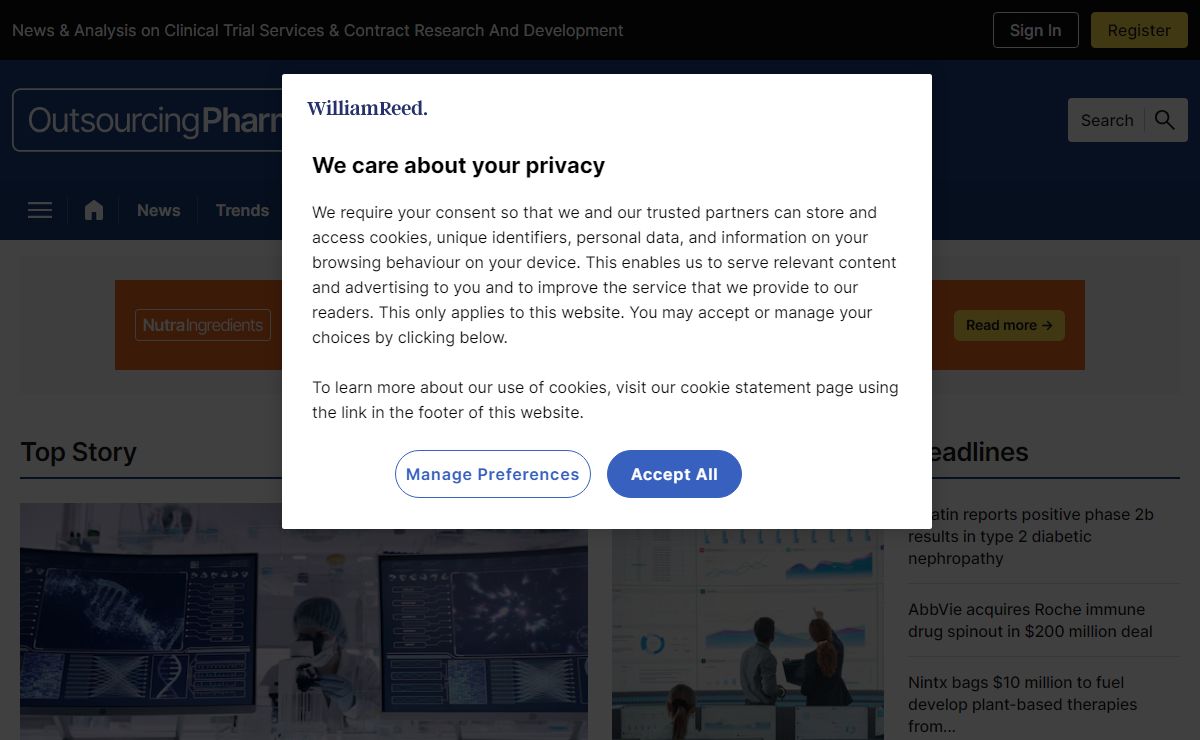Click the OutsourcingPharma site logo
Screen dimensions: 1200x740
click(148, 120)
